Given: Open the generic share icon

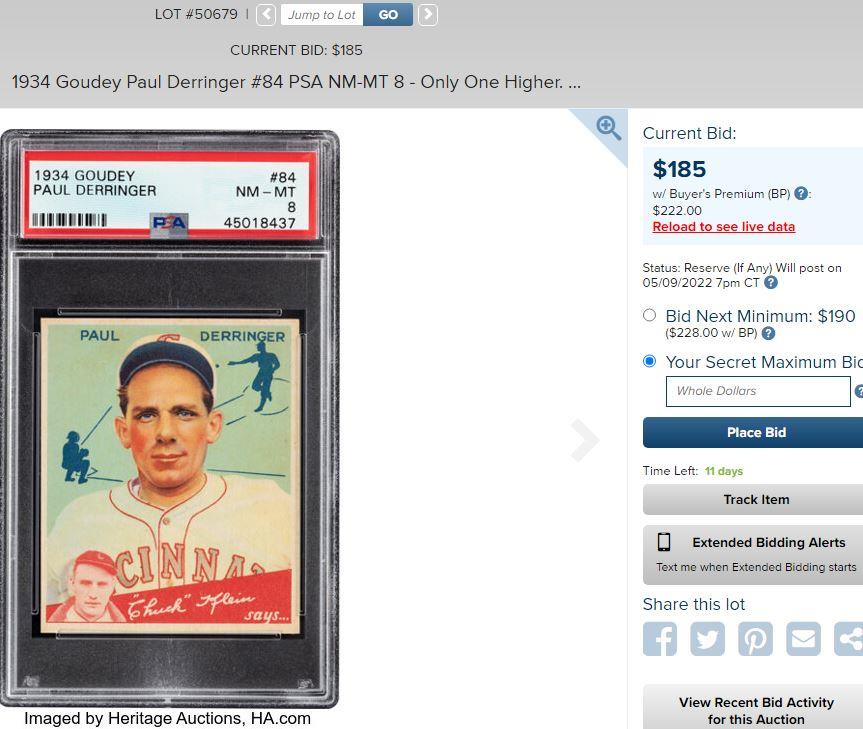Looking at the screenshot, I should coord(849,639).
